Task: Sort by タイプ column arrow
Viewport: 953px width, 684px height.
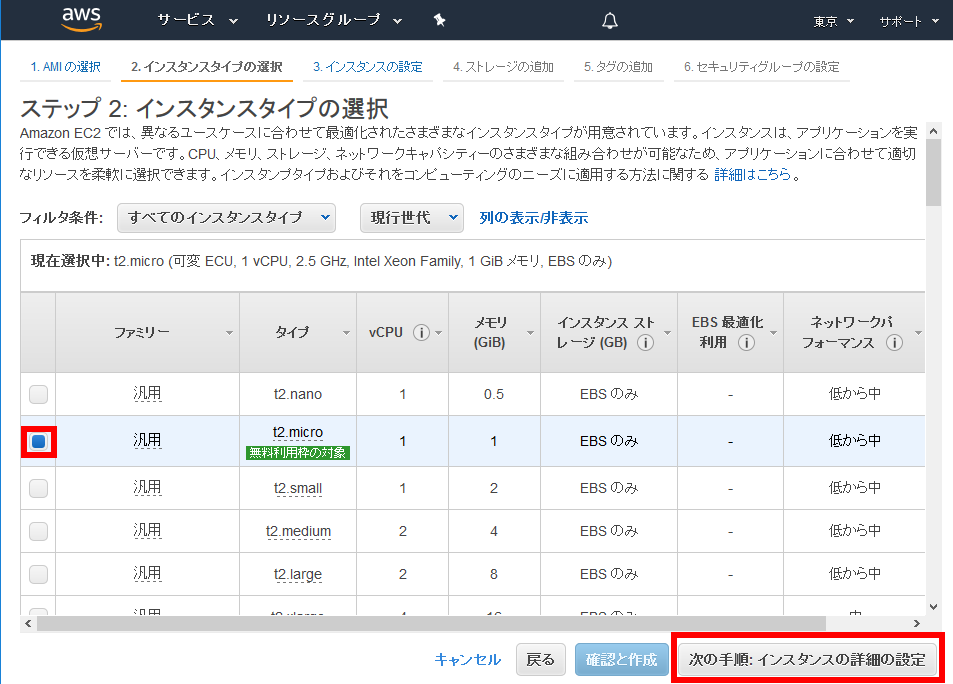Action: click(x=346, y=333)
